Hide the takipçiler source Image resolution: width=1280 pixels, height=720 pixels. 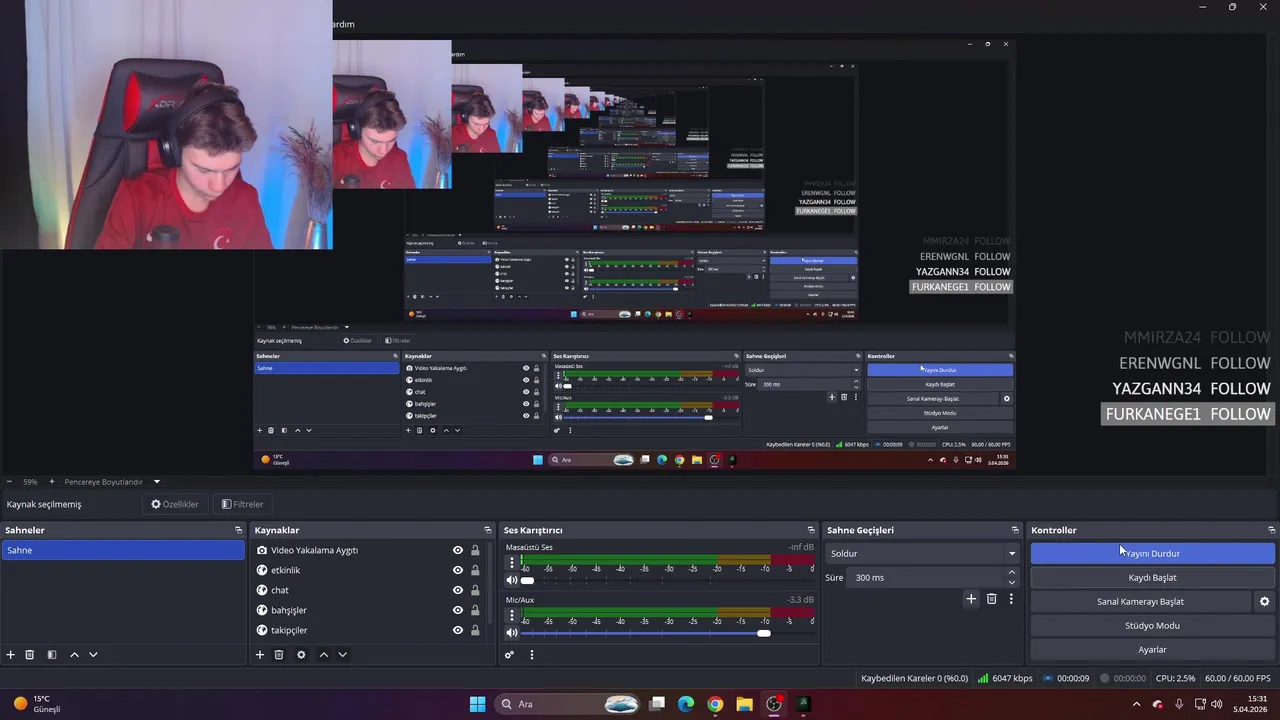pyautogui.click(x=458, y=630)
